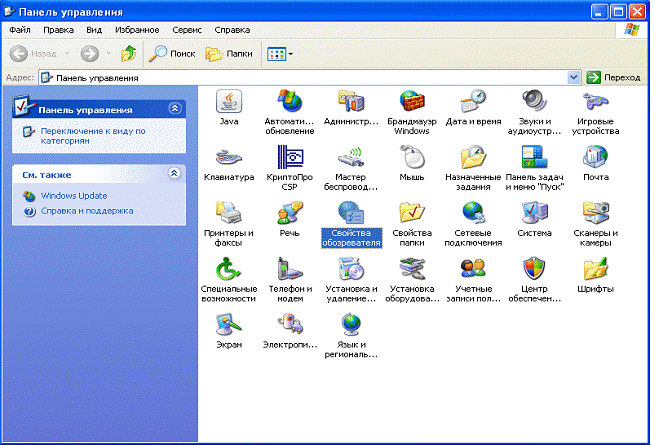Expand the address bar dropdown
This screenshot has width=654, height=445.
coord(574,78)
